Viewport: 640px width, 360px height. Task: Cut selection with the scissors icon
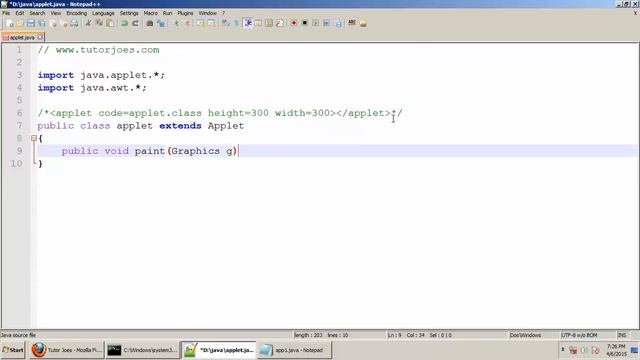88,23
